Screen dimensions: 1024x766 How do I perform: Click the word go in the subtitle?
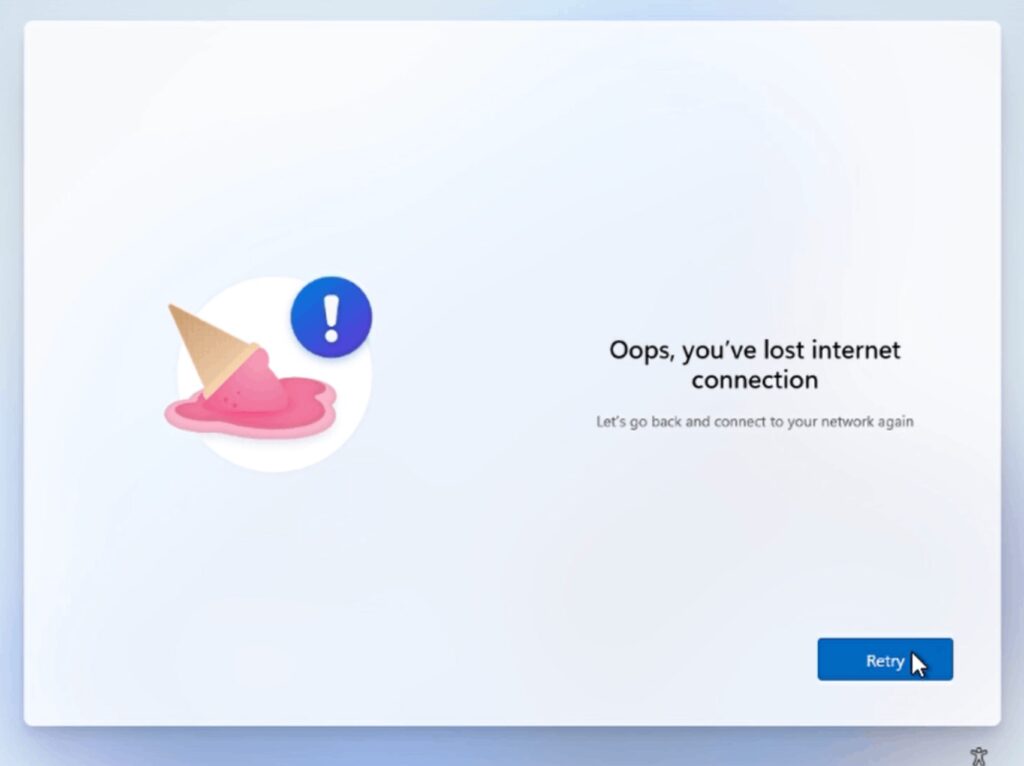[x=639, y=423]
